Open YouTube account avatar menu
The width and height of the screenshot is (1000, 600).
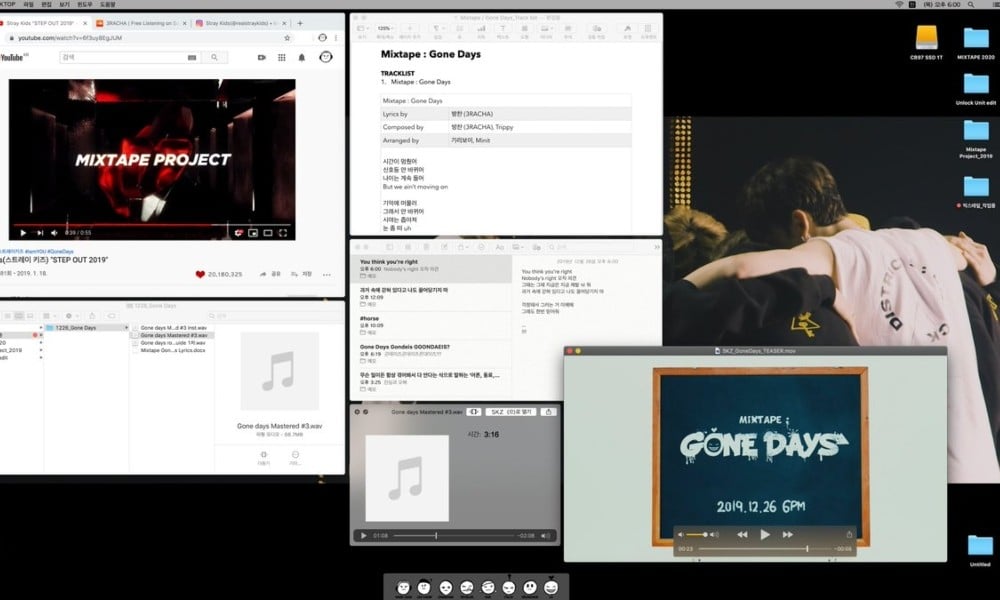tap(326, 57)
